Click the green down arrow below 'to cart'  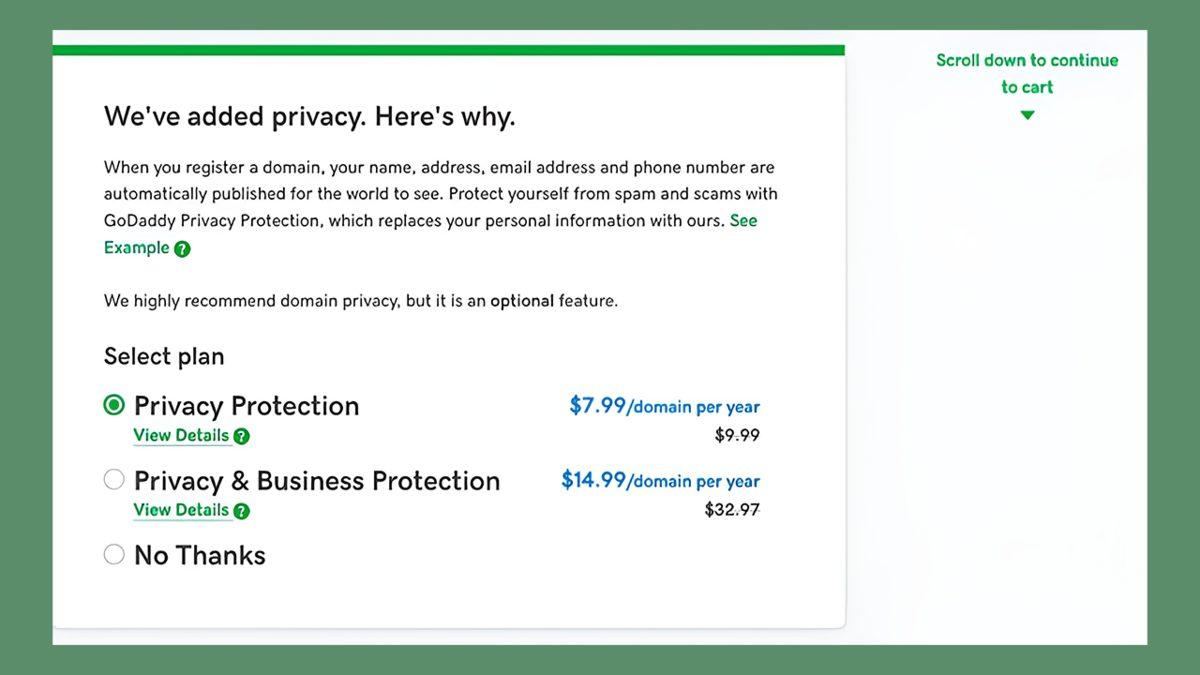tap(1027, 115)
